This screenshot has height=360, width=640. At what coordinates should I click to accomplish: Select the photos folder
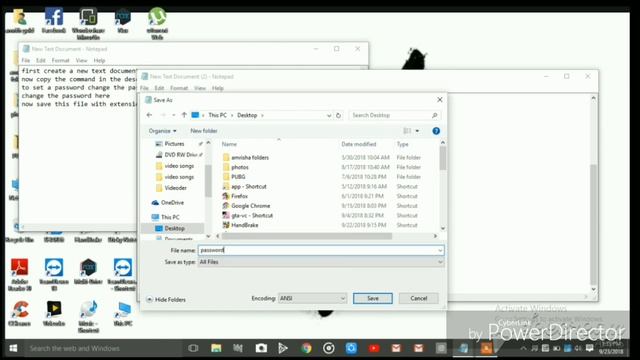[x=240, y=167]
